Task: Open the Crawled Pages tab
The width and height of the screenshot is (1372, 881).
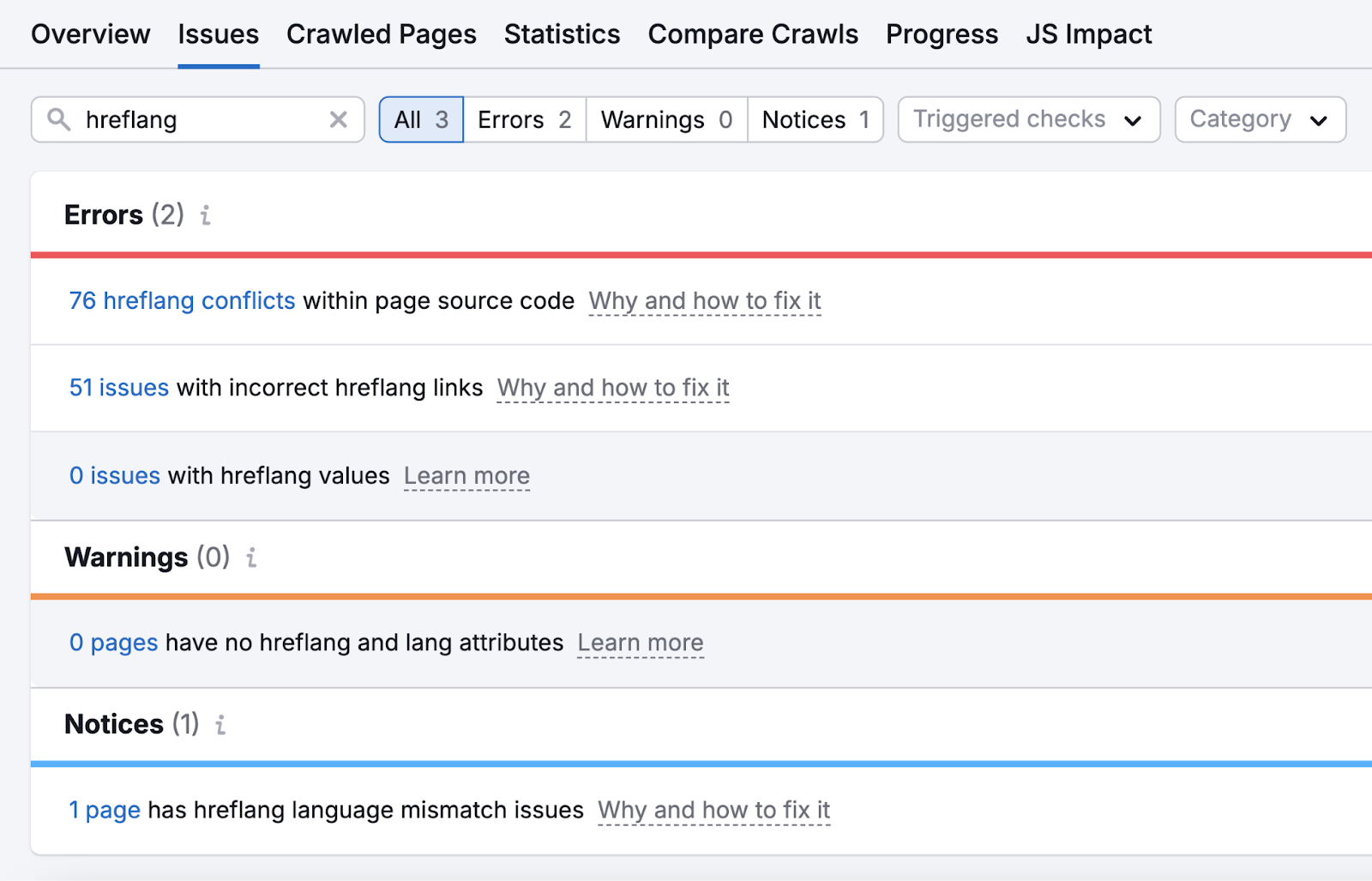Action: (x=381, y=34)
